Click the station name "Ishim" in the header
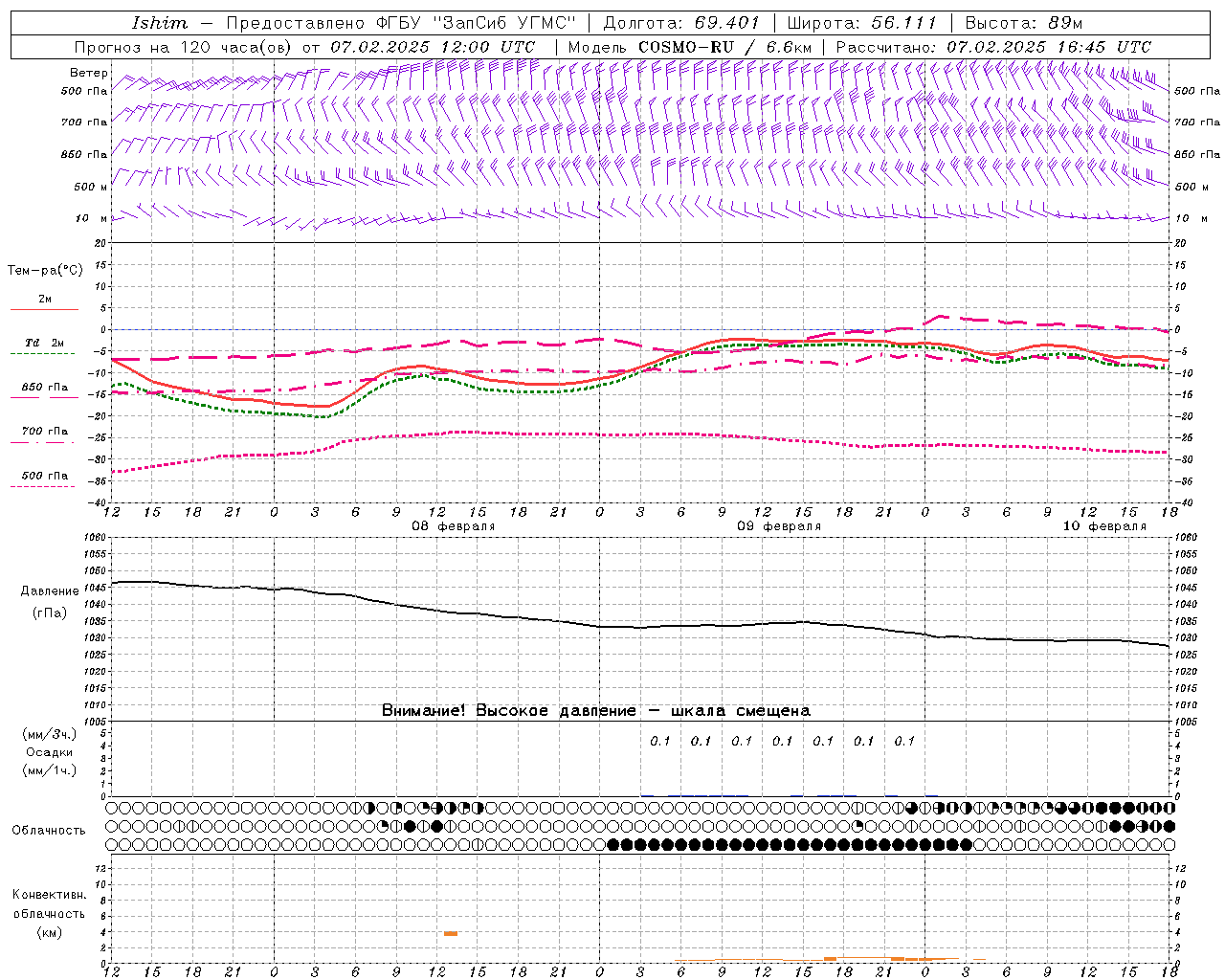The height and width of the screenshot is (980, 1225). 160,23
